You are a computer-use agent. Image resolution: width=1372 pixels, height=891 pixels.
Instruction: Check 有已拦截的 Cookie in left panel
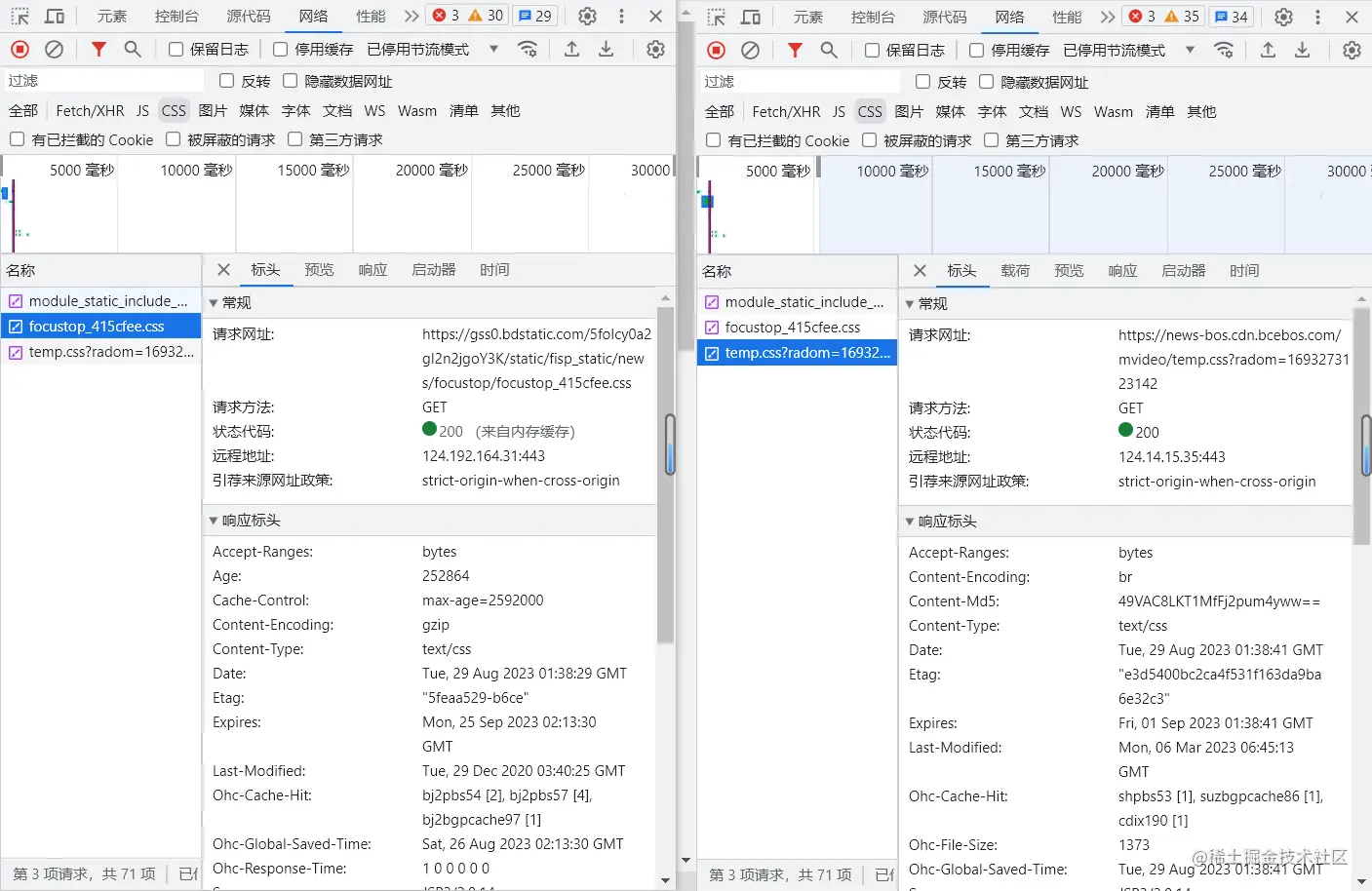(17, 139)
